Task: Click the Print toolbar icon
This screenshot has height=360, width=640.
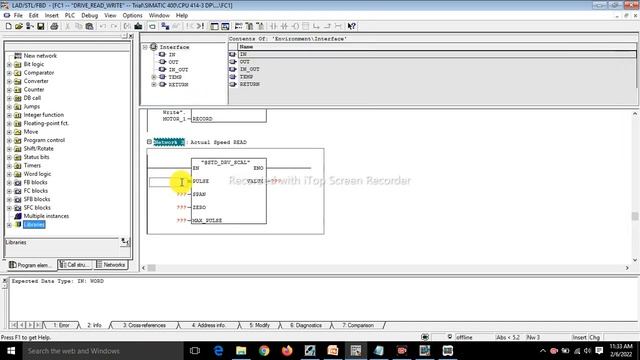Action: click(54, 26)
